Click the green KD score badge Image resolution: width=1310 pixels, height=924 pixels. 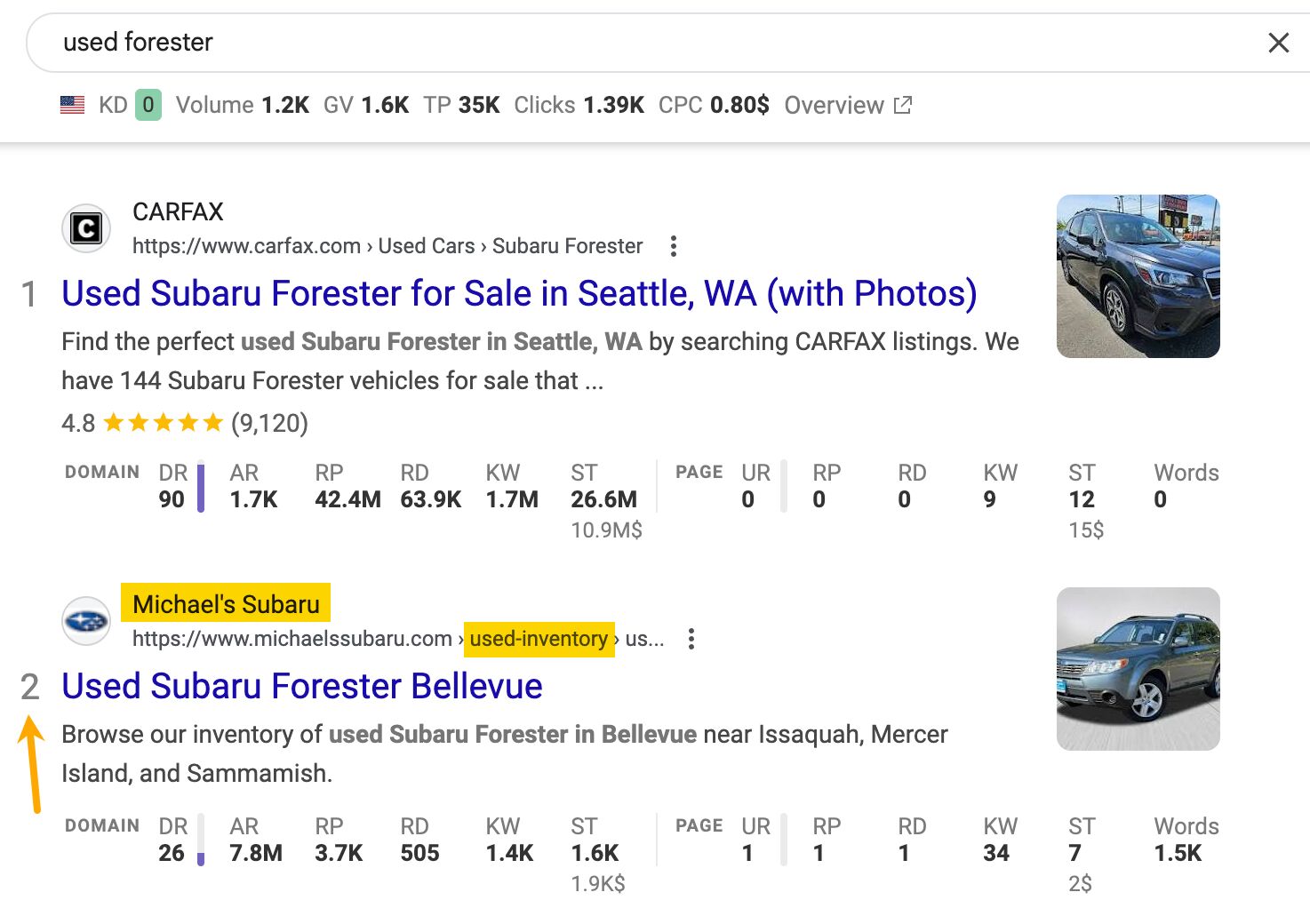[x=148, y=105]
